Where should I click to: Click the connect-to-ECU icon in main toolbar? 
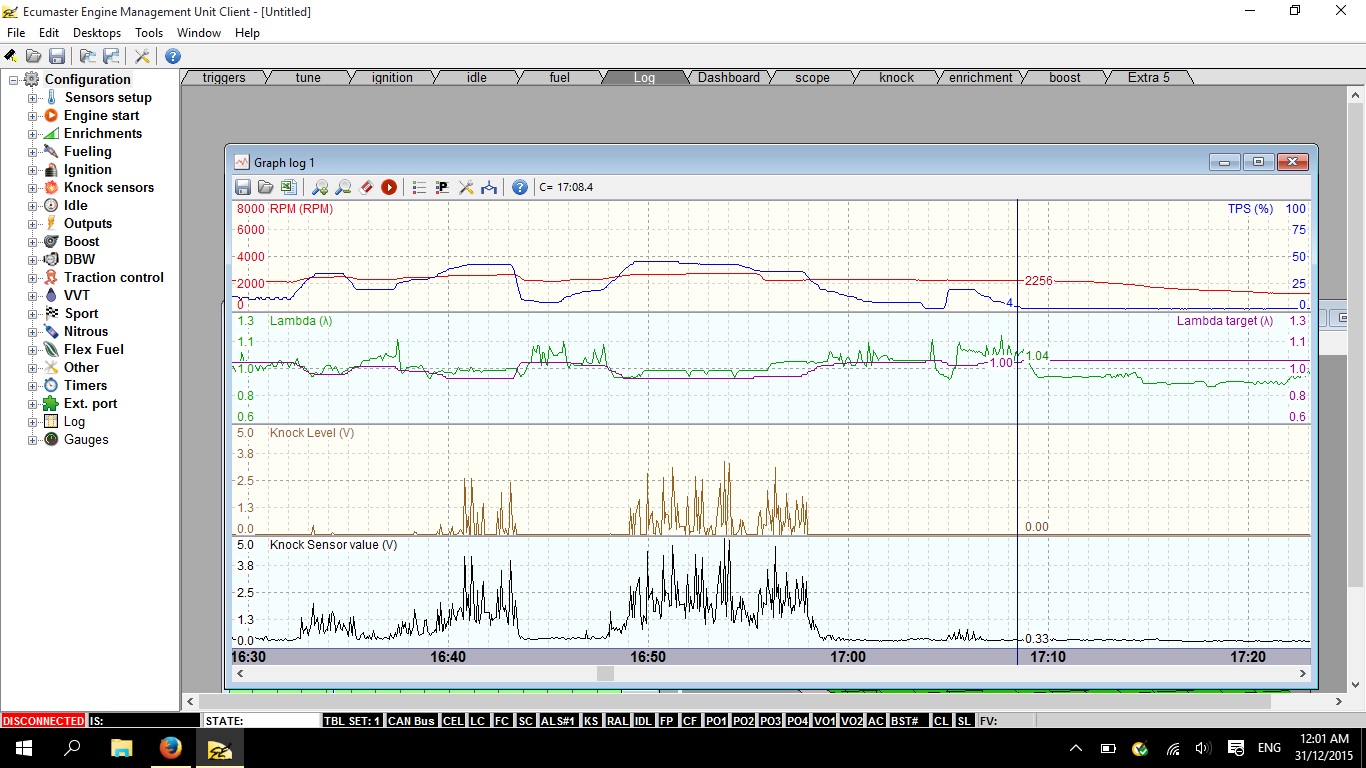tap(11, 56)
